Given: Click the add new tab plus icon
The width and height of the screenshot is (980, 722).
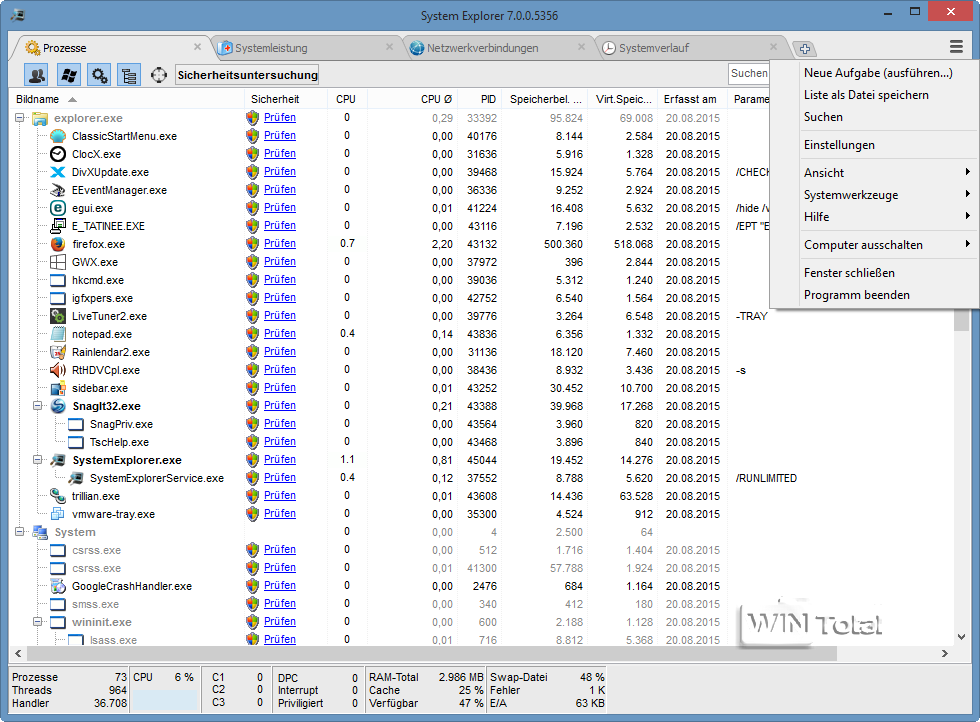Looking at the screenshot, I should [805, 49].
